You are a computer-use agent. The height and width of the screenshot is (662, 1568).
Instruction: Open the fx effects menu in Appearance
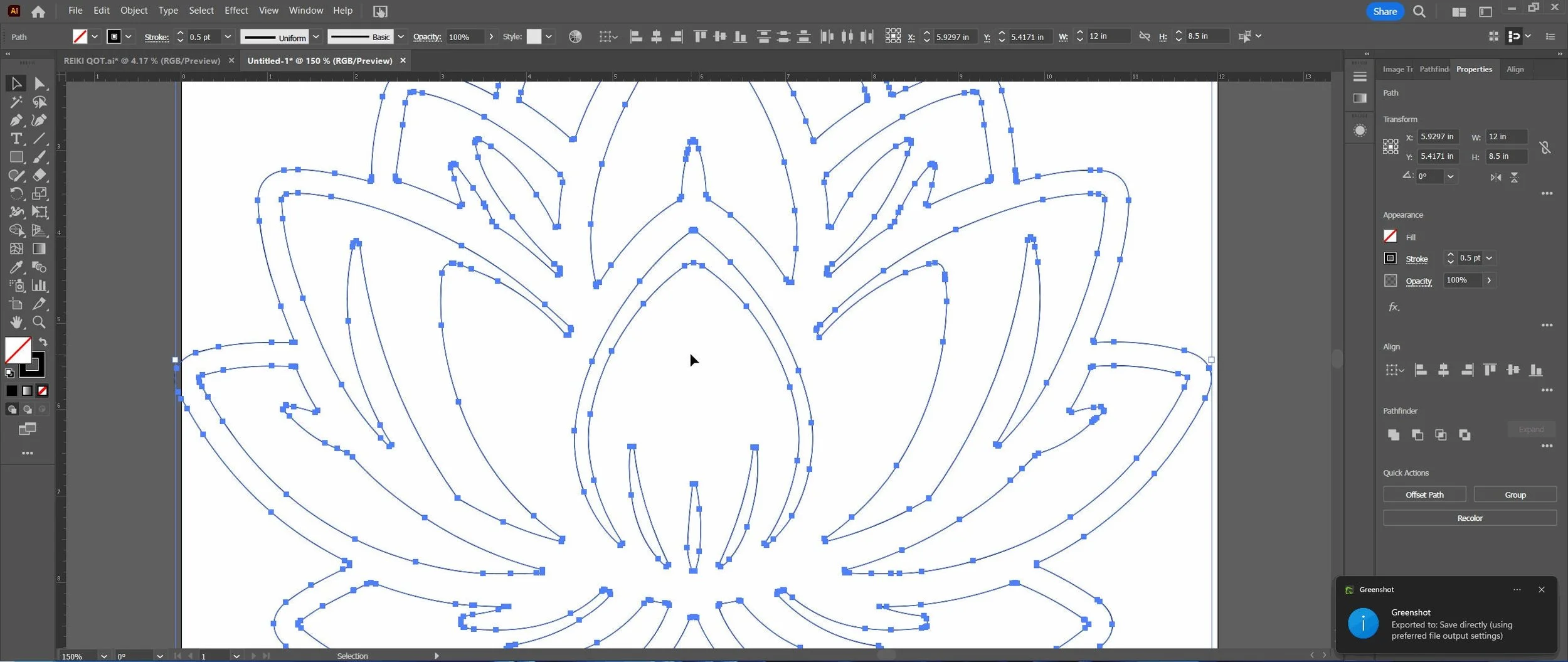(x=1394, y=307)
